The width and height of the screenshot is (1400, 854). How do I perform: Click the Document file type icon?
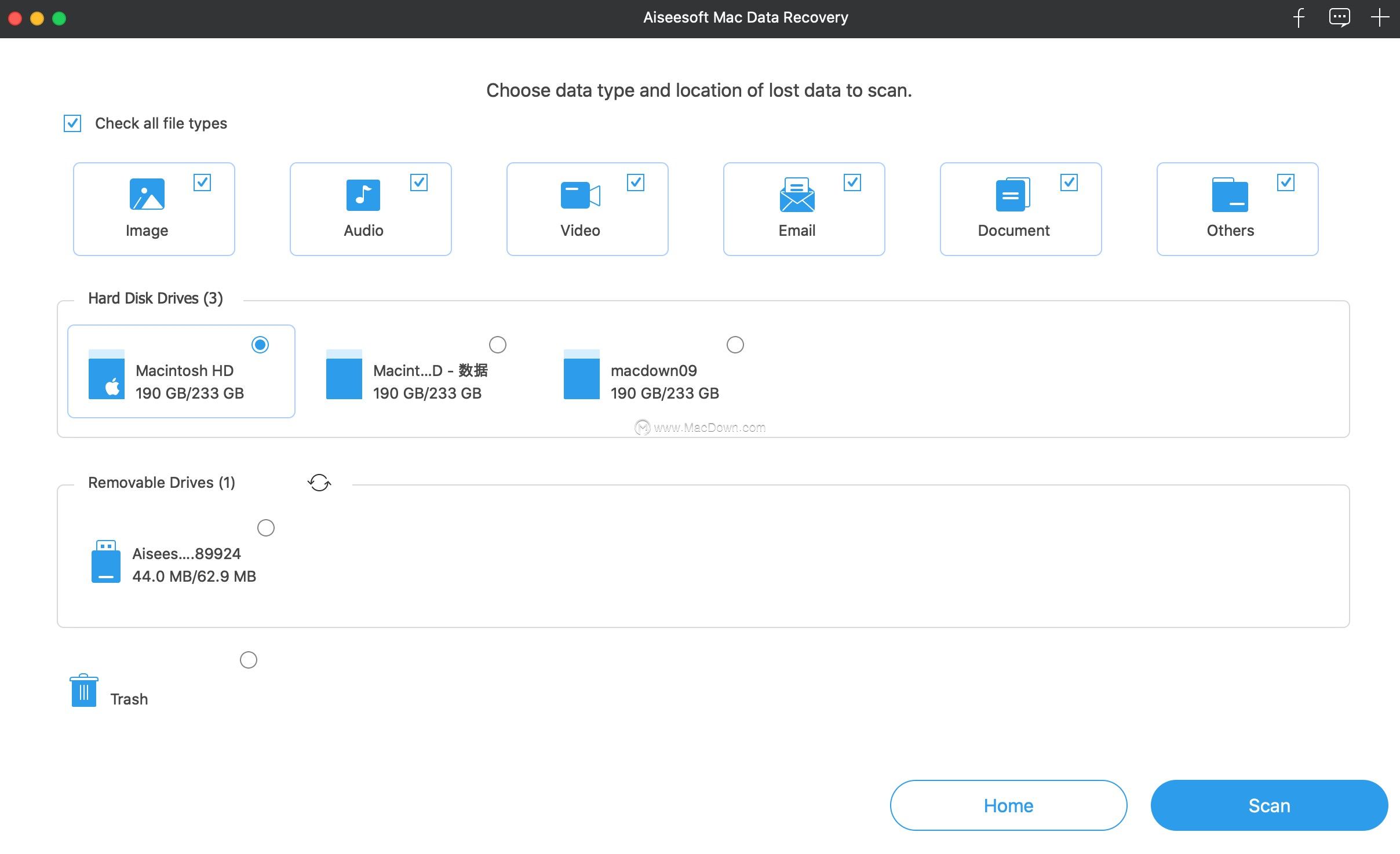1013,194
